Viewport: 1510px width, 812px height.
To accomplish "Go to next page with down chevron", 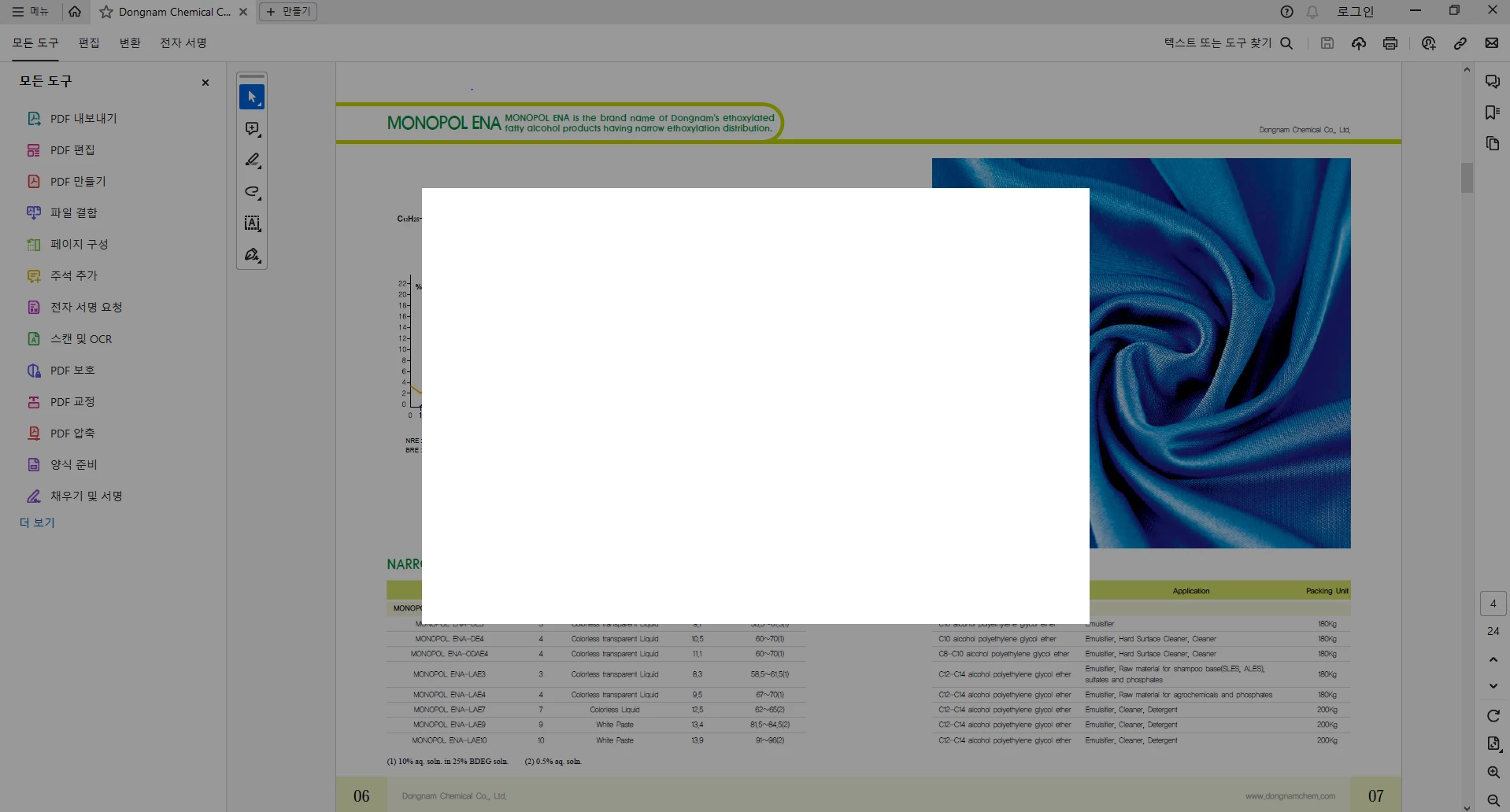I will coord(1493,686).
